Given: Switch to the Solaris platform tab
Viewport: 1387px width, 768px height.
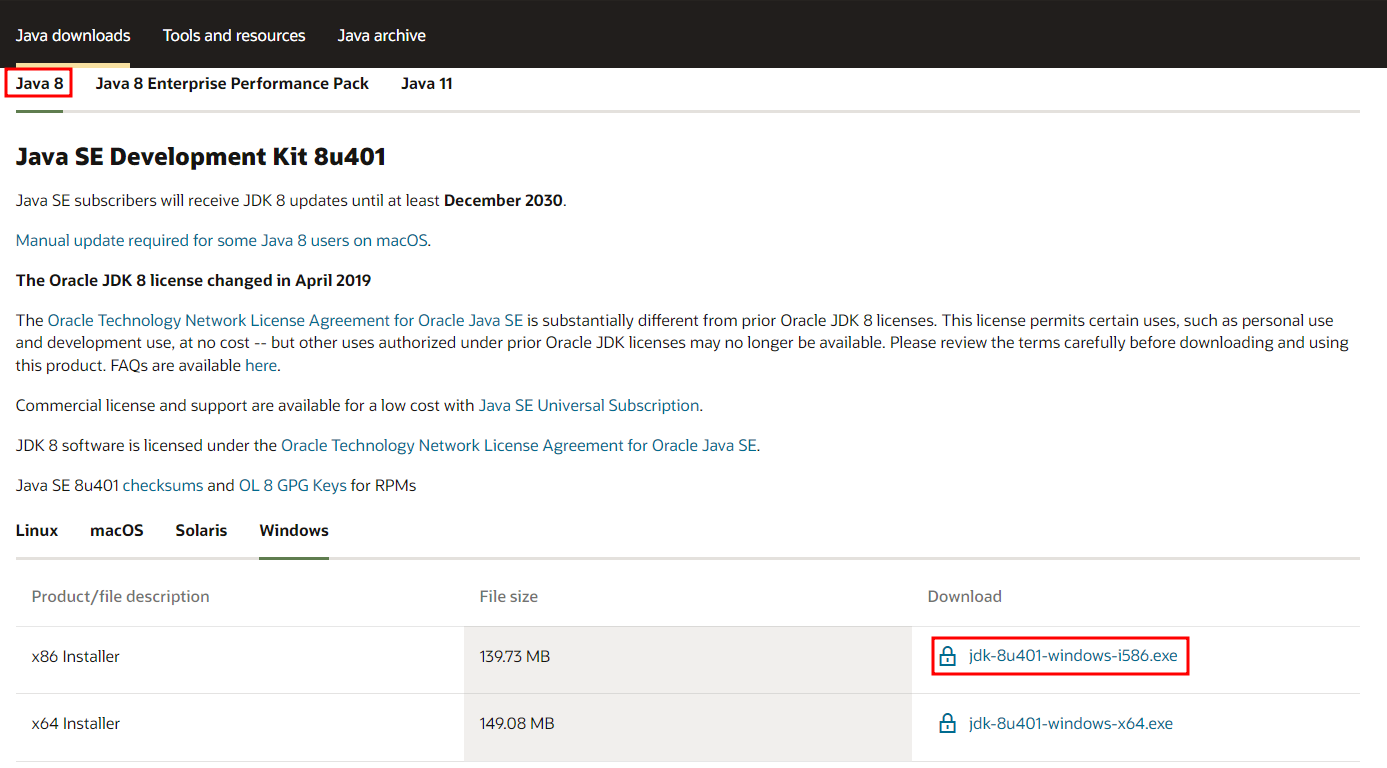Looking at the screenshot, I should coord(201,530).
